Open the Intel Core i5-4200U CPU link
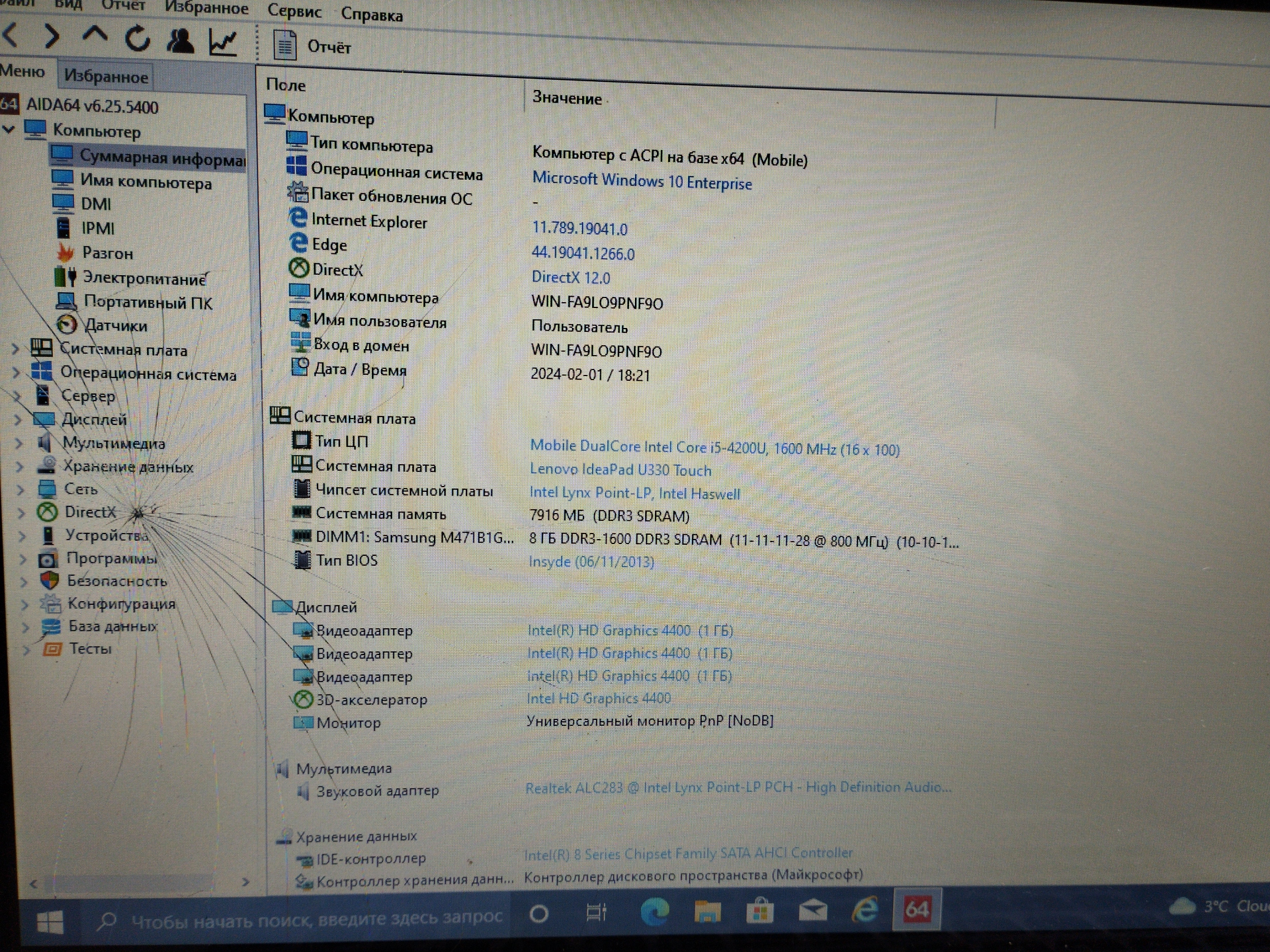 point(714,448)
